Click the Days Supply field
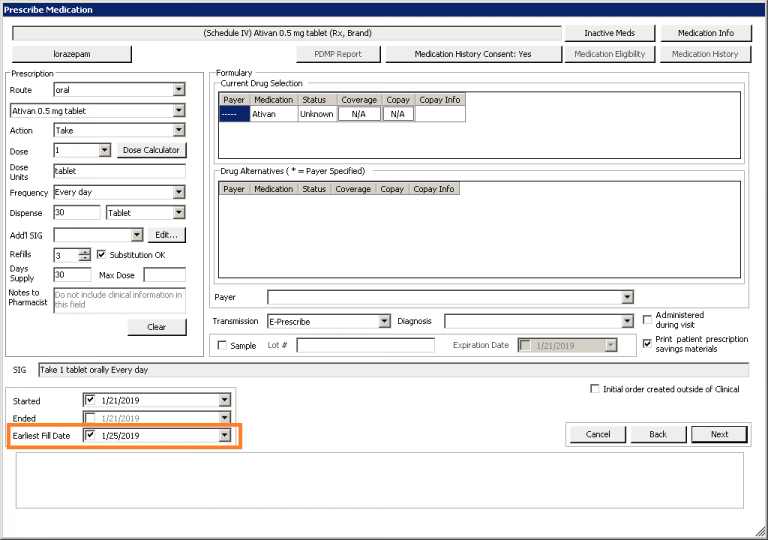The height and width of the screenshot is (540, 768). click(x=72, y=274)
